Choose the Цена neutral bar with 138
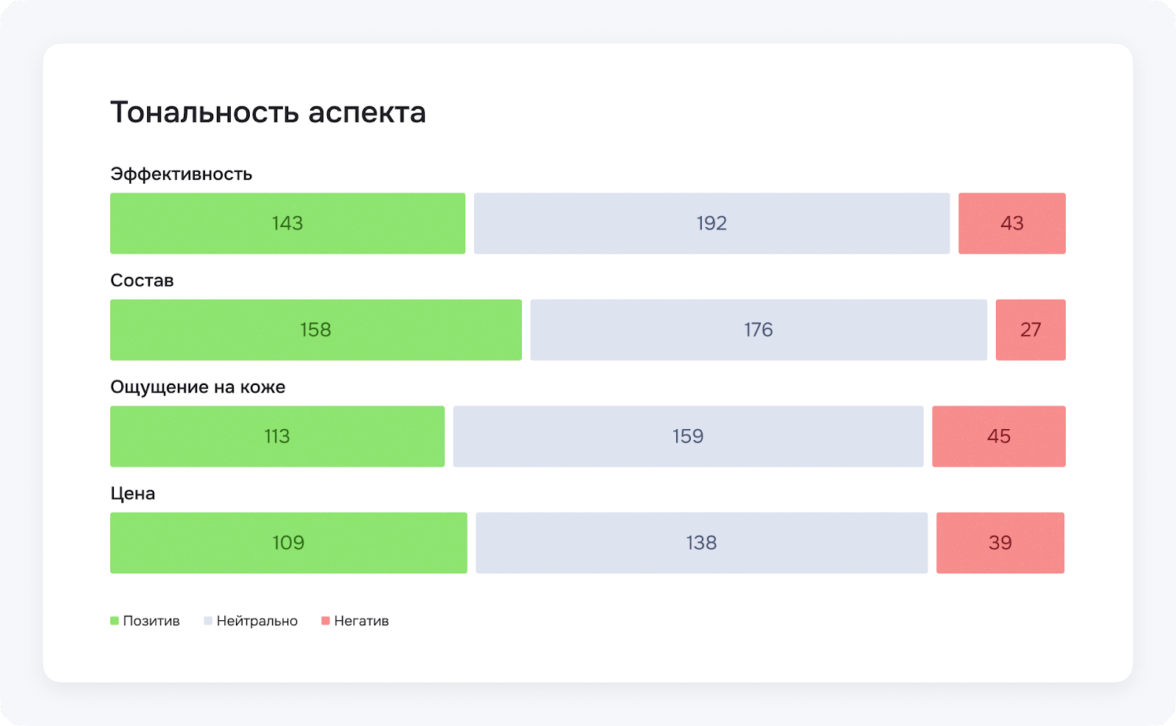 pos(701,543)
